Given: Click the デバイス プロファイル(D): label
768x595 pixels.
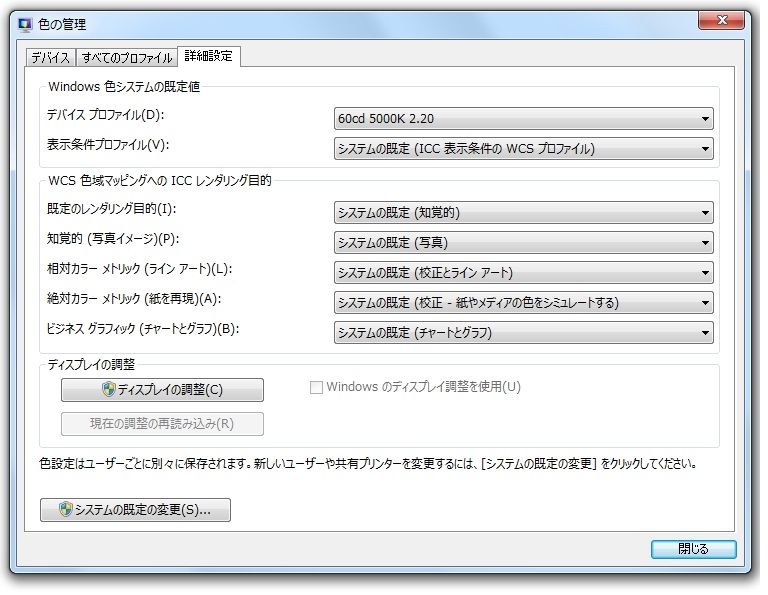Looking at the screenshot, I should click(x=105, y=115).
